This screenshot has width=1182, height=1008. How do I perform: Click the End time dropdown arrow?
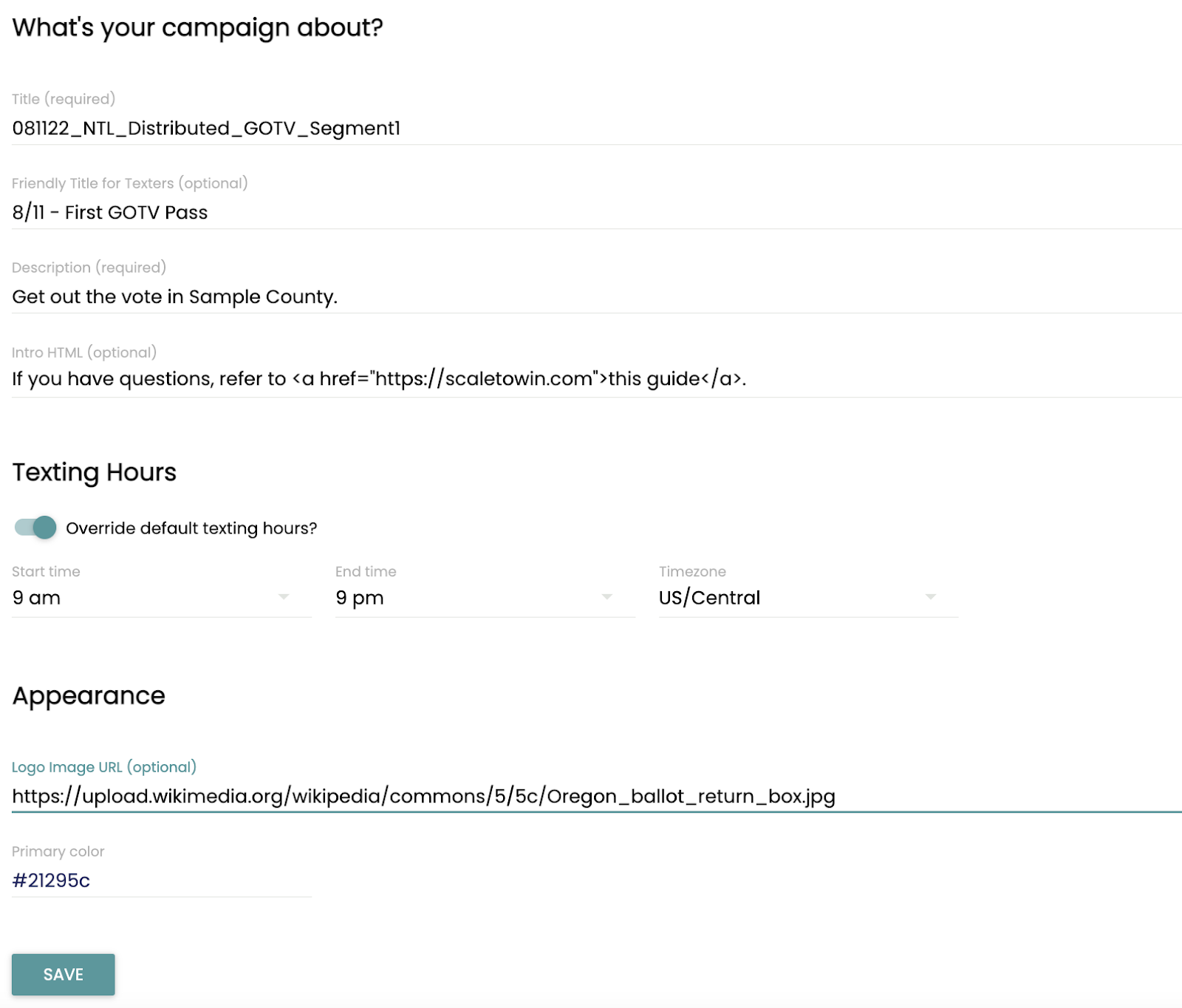[x=607, y=596]
